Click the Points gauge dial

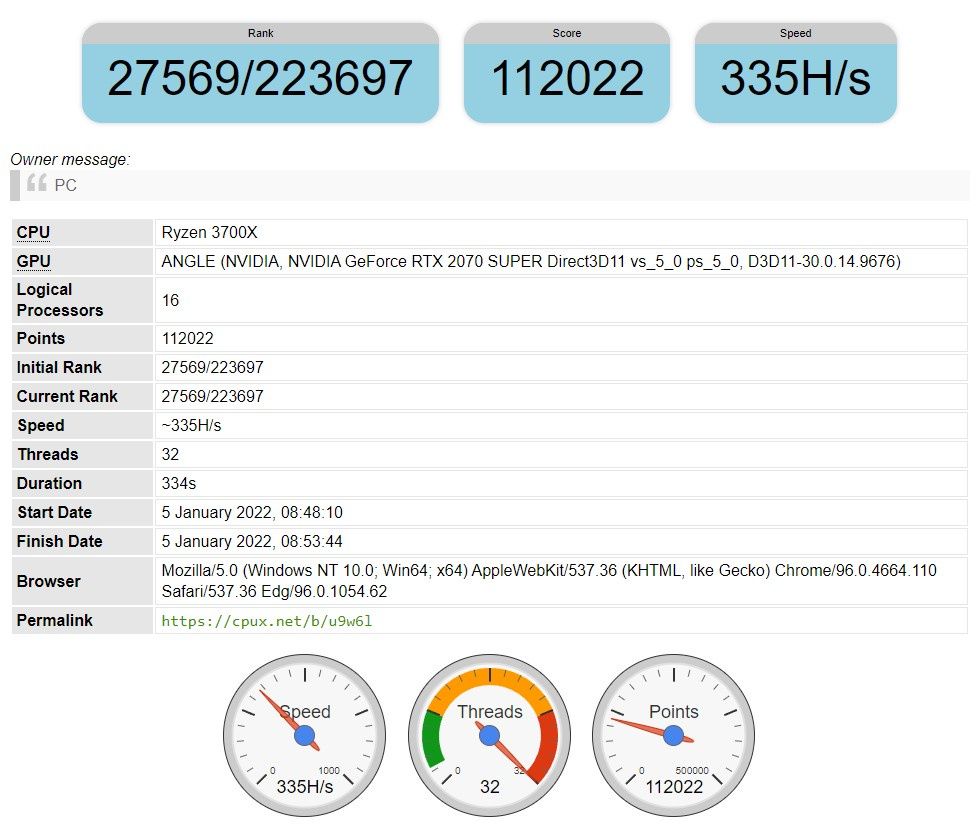tap(674, 735)
